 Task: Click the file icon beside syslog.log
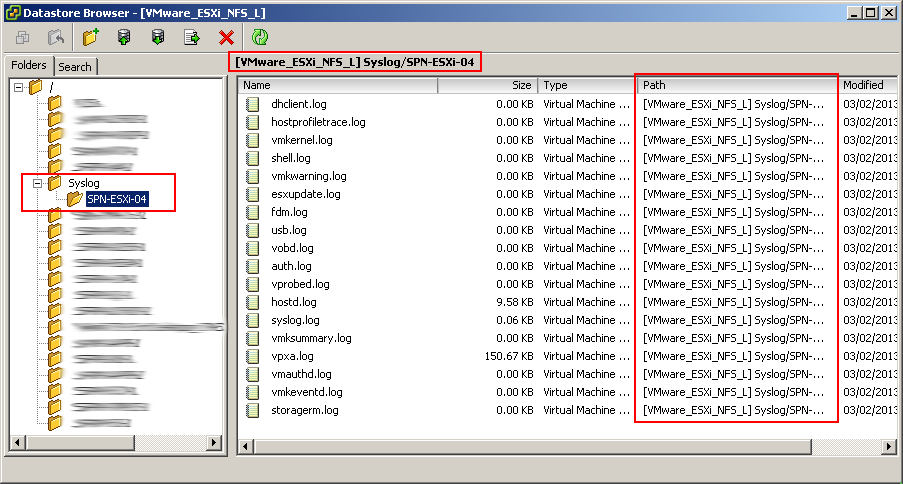coord(252,320)
